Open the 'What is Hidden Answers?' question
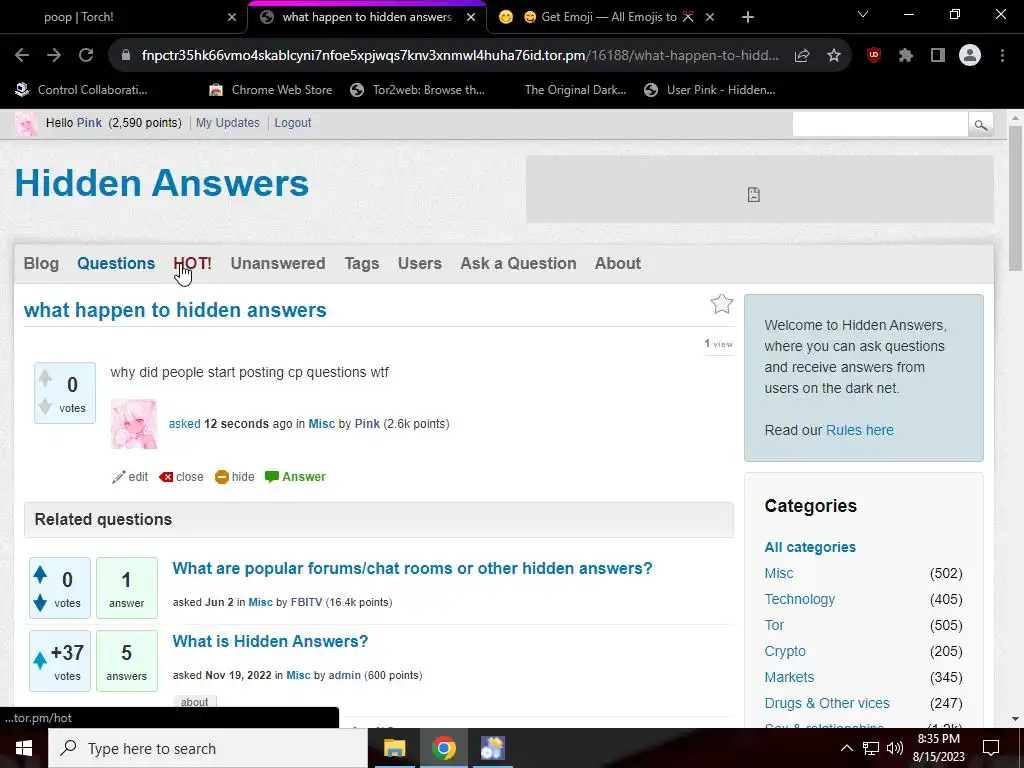This screenshot has height=768, width=1024. [270, 641]
